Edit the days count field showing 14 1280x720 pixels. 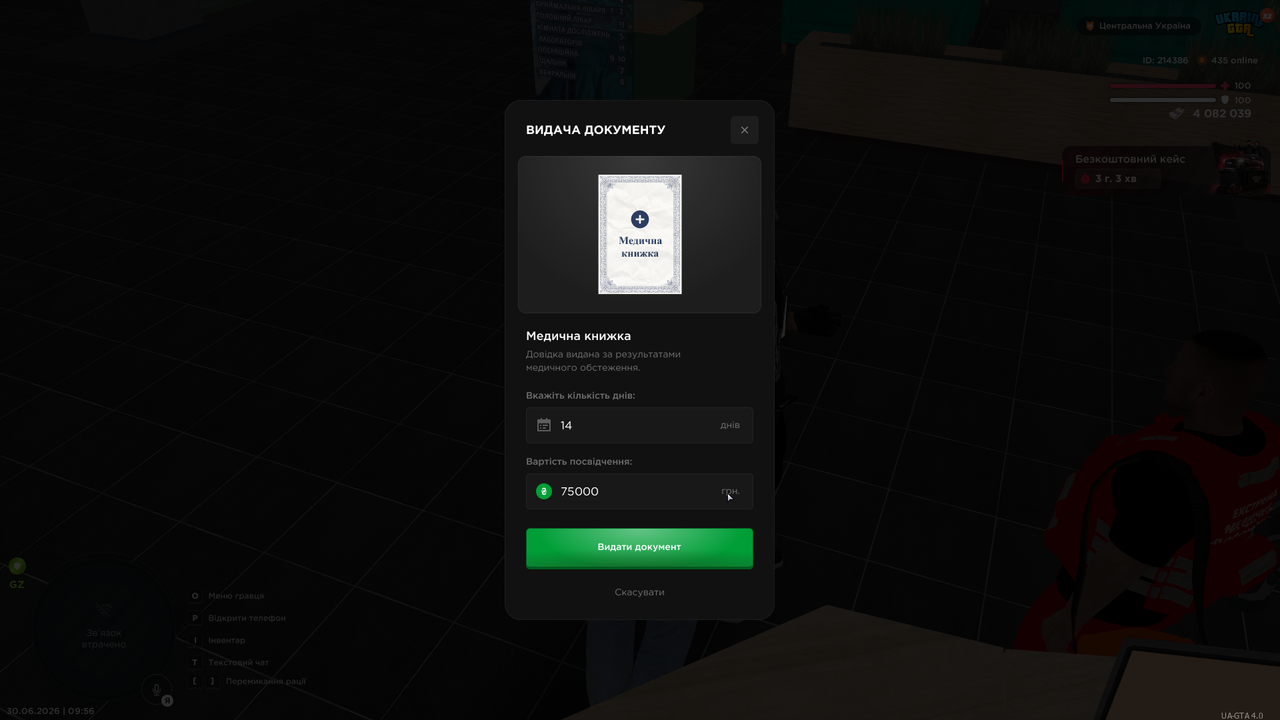(x=639, y=425)
